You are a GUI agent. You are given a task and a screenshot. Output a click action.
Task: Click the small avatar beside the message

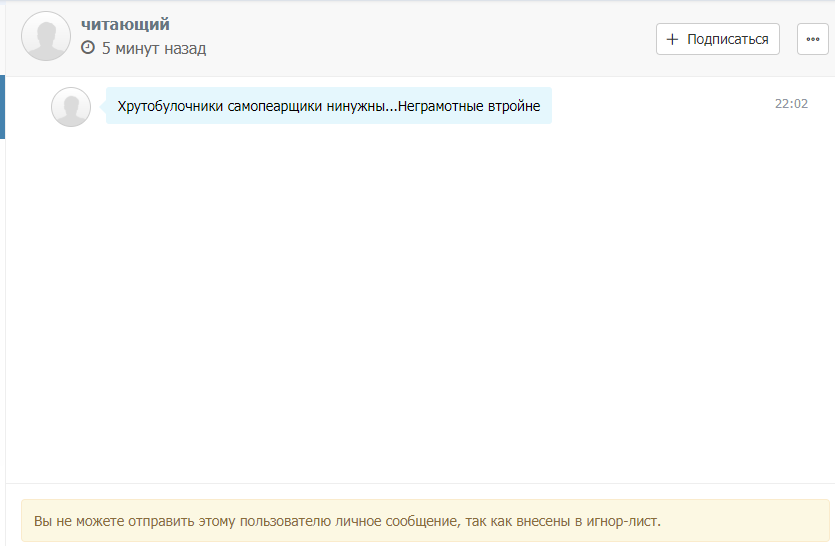click(x=70, y=107)
